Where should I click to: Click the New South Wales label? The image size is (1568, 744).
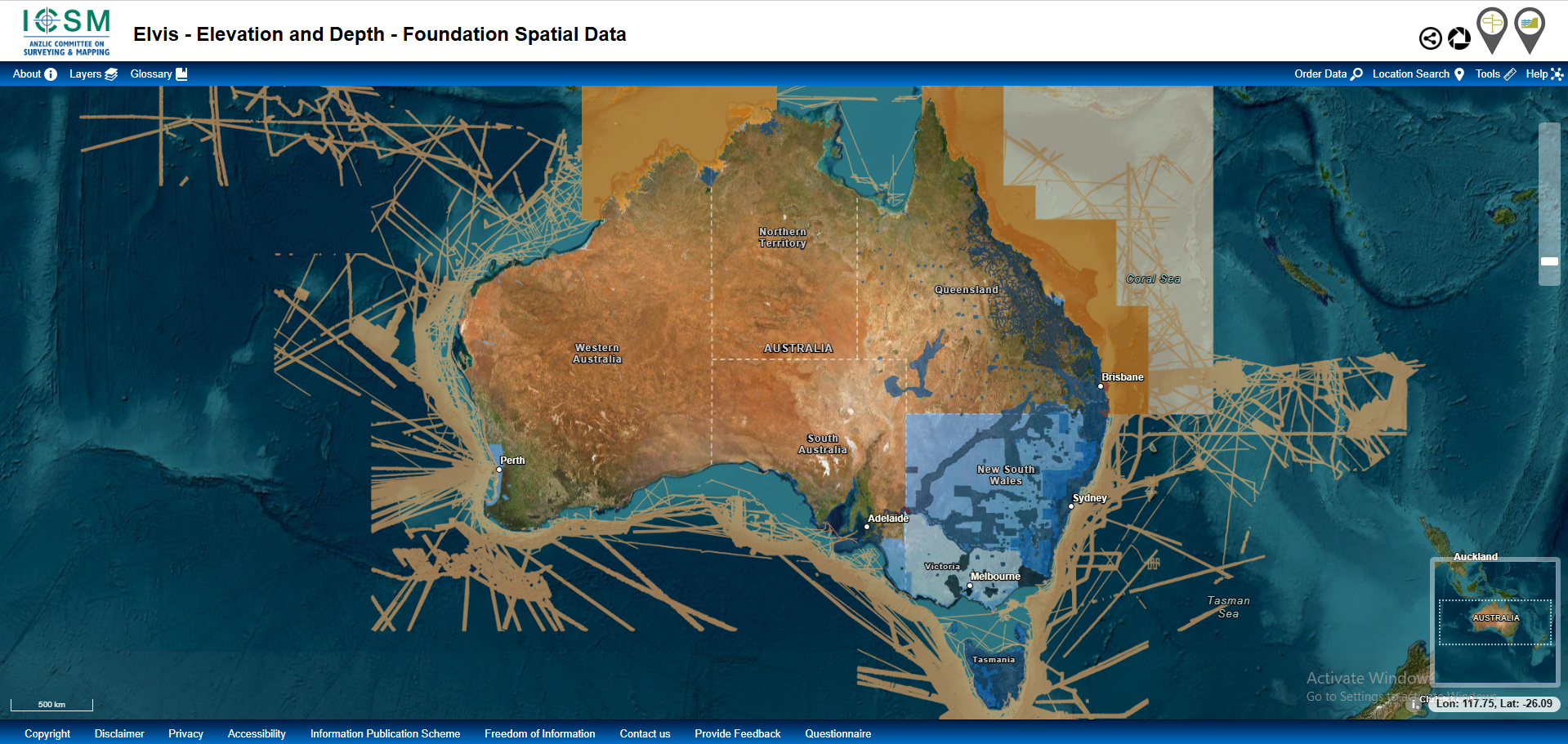click(x=1006, y=475)
